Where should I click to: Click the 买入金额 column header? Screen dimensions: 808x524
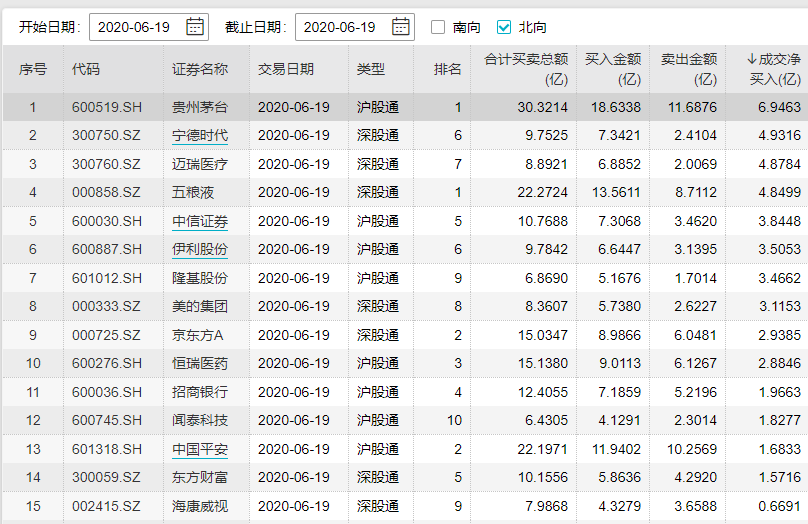click(612, 69)
